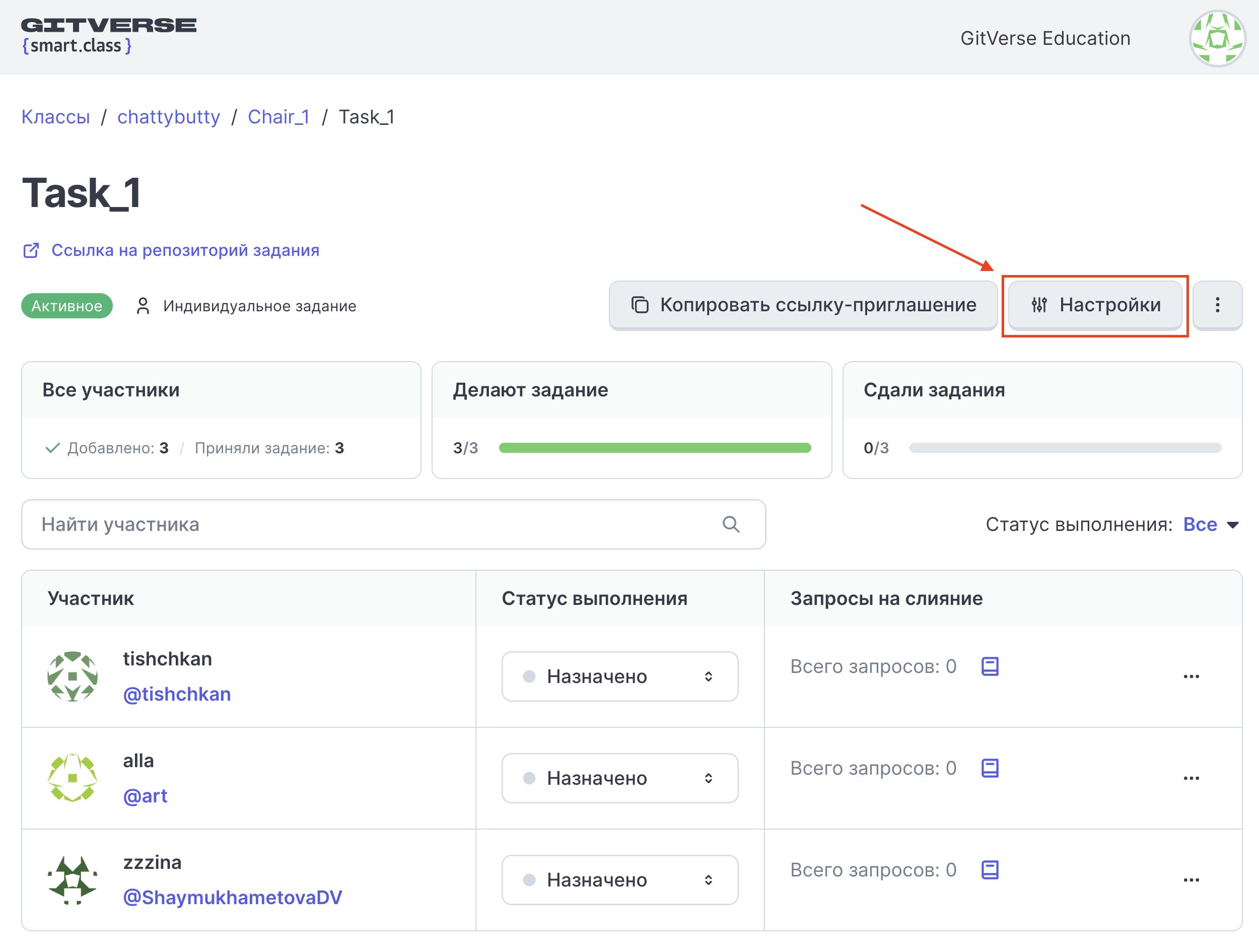
Task: Open the vertical three-dot more menu
Action: (x=1217, y=305)
